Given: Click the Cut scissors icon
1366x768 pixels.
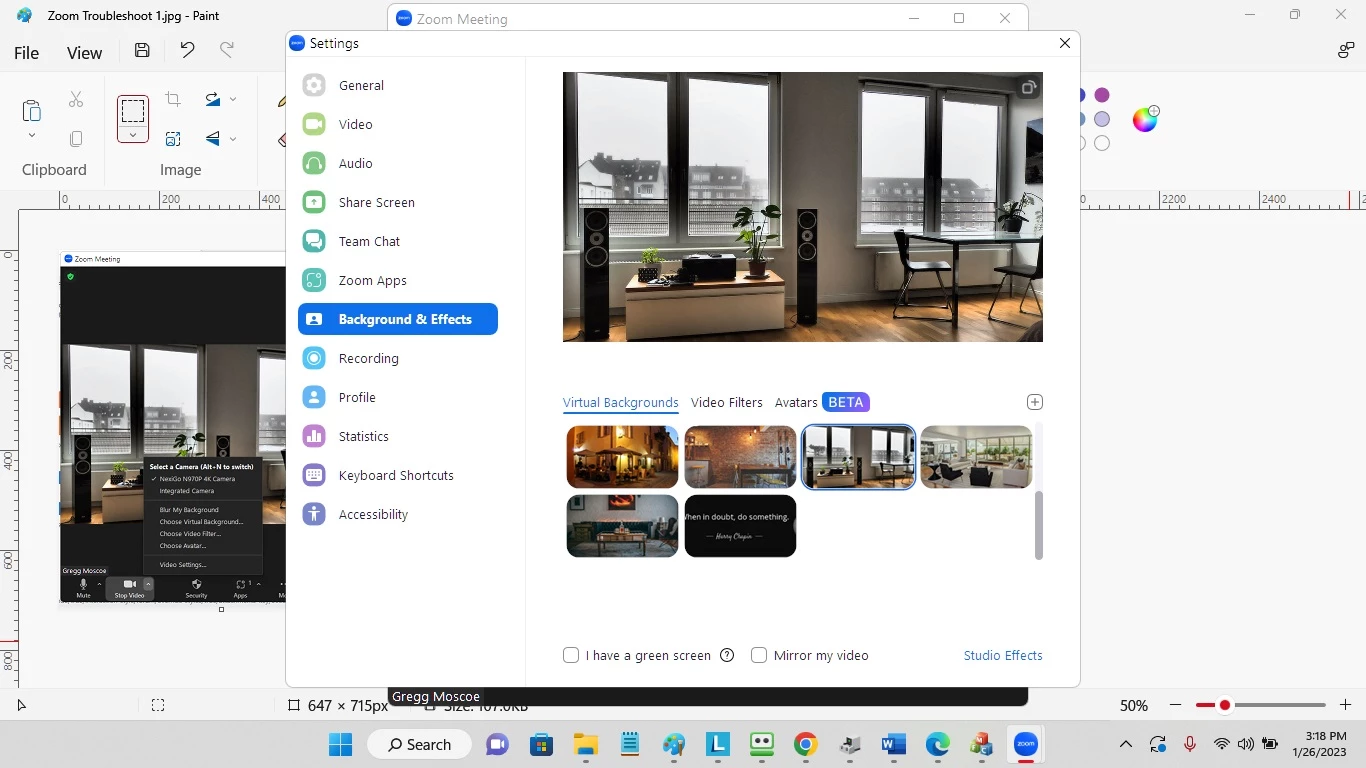Looking at the screenshot, I should (x=76, y=99).
